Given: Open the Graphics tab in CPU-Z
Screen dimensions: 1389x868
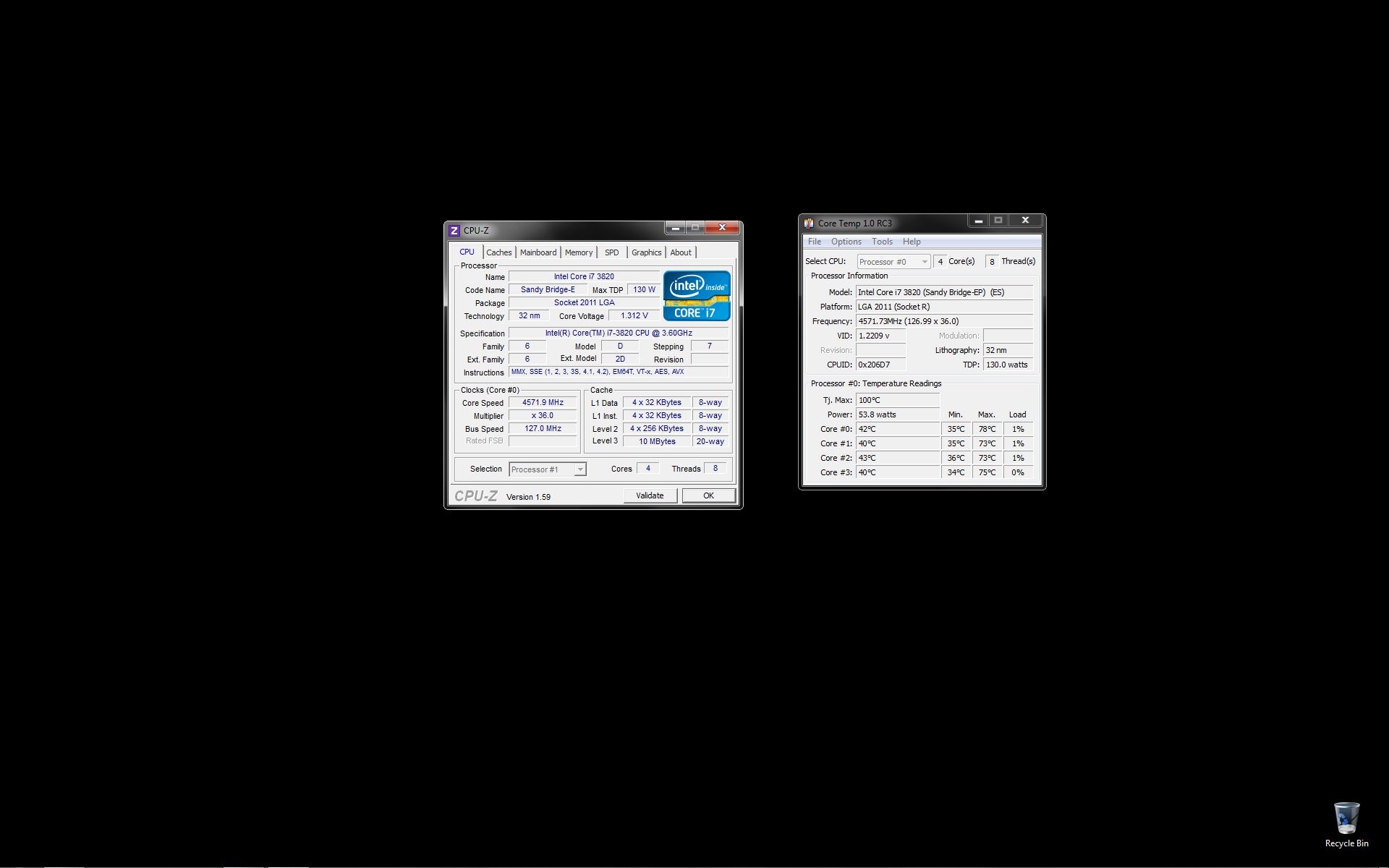Looking at the screenshot, I should click(x=646, y=252).
